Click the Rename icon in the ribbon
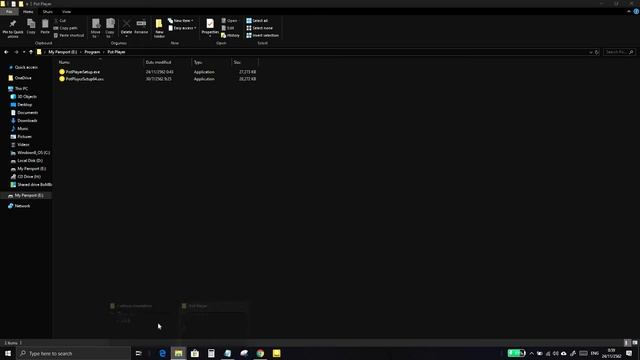640x360 pixels. point(141,27)
